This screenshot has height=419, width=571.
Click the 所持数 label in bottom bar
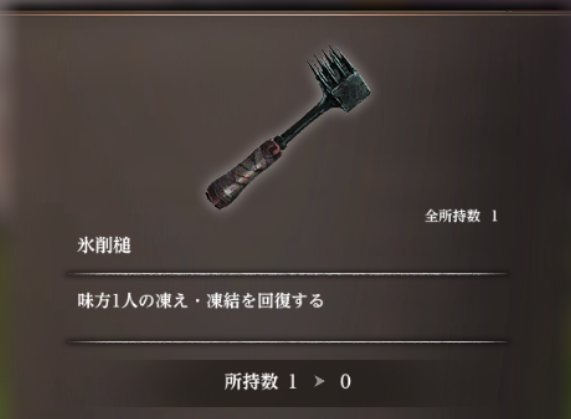click(x=251, y=381)
